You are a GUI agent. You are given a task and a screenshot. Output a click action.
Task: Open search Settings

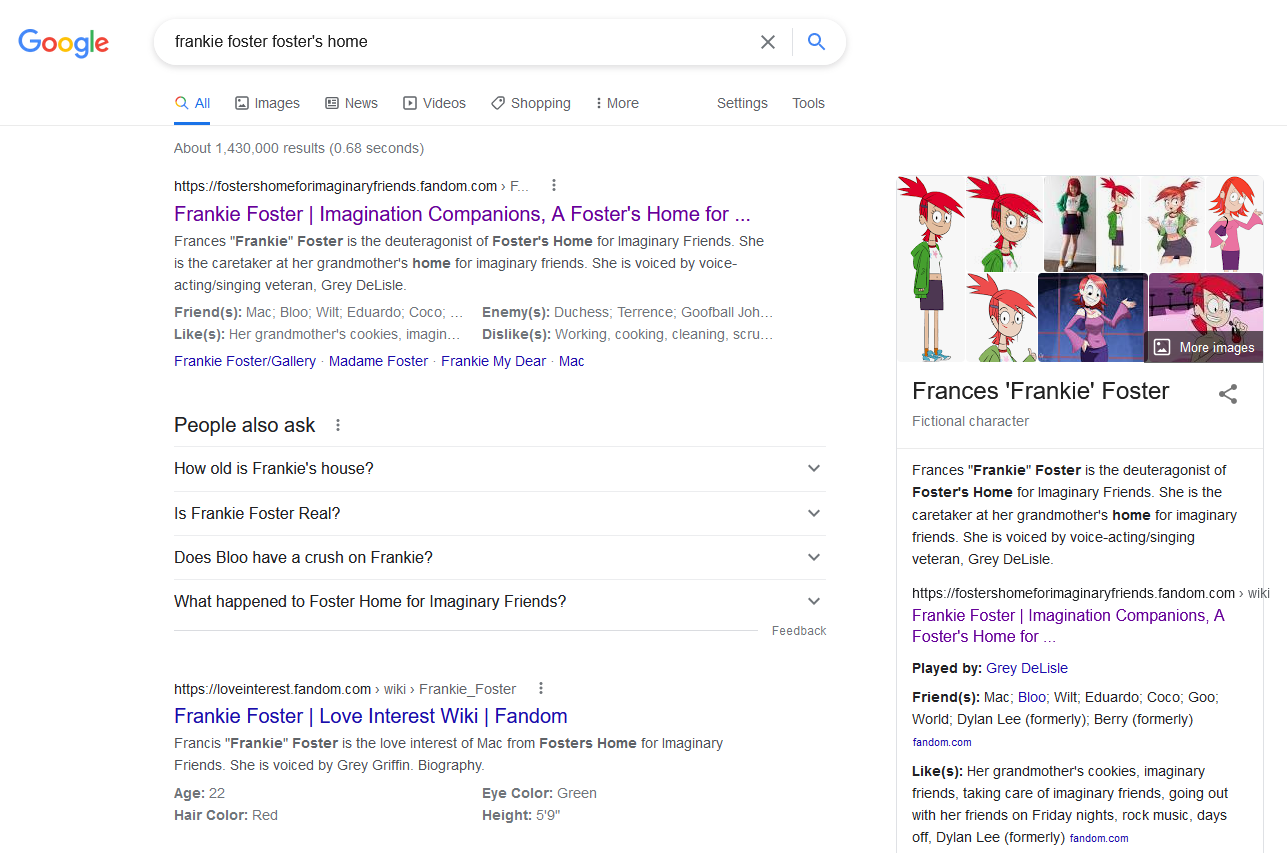pyautogui.click(x=742, y=103)
